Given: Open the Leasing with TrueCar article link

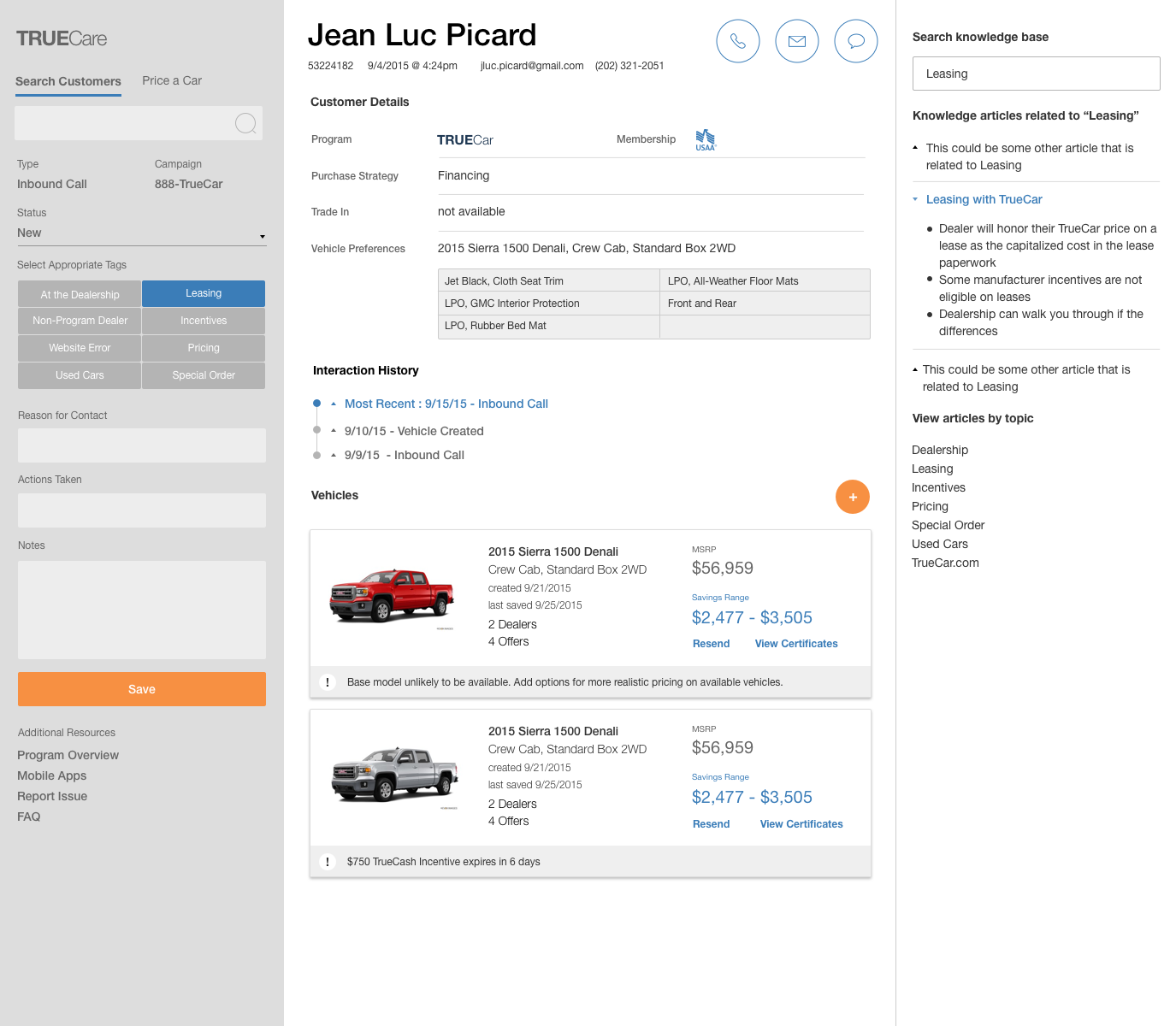Looking at the screenshot, I should pos(984,199).
